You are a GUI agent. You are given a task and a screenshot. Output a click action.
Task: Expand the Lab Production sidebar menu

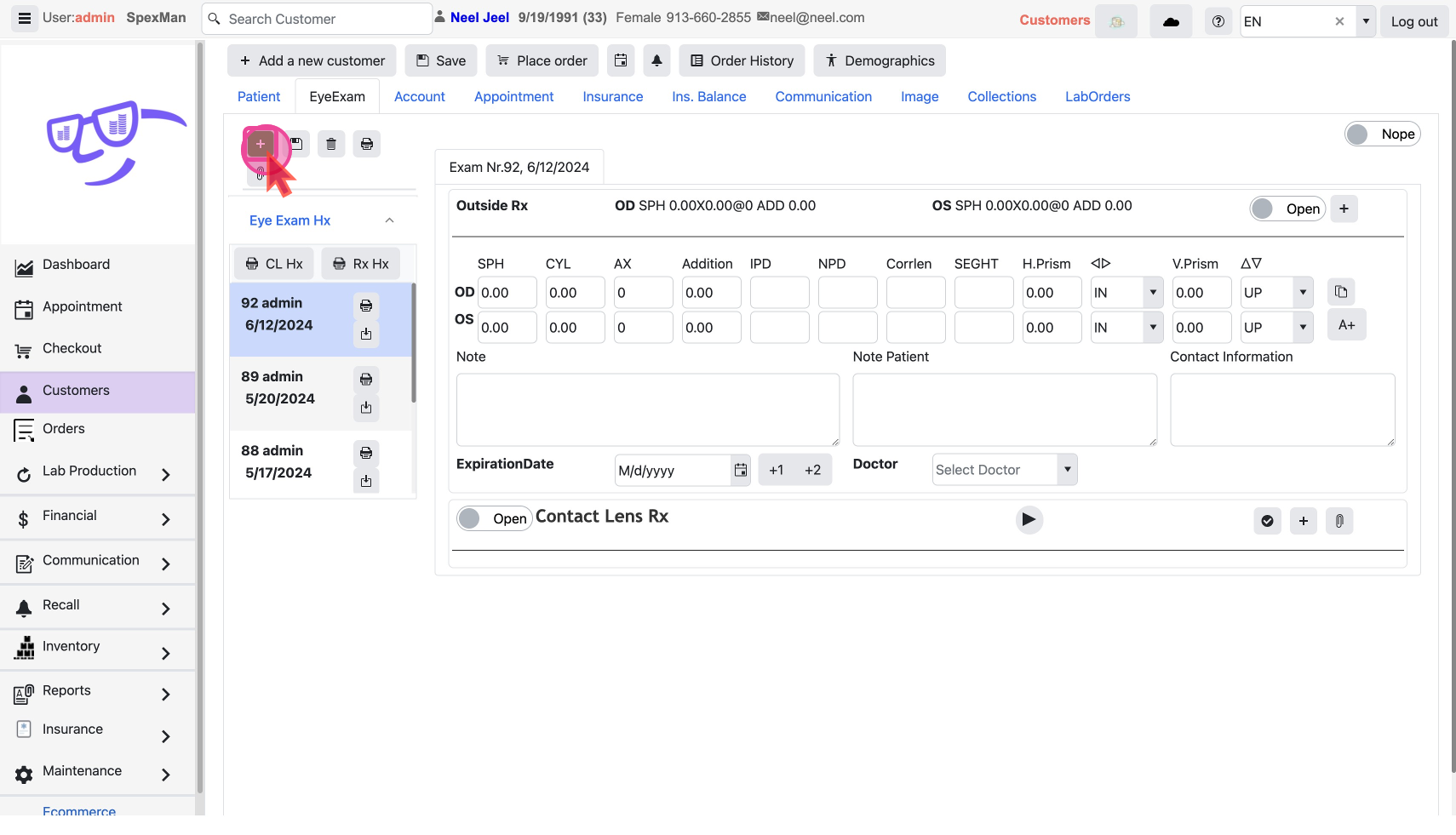166,474
